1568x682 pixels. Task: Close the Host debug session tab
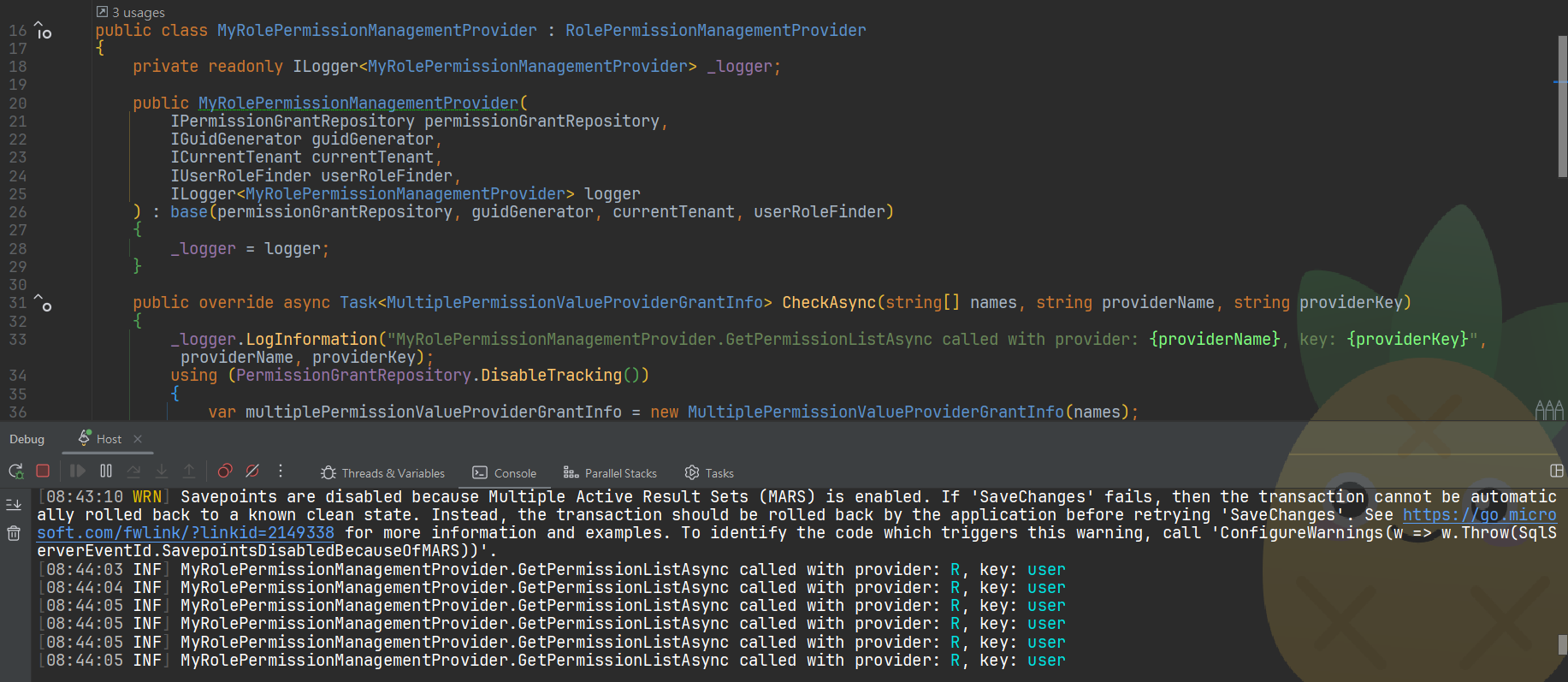138,439
